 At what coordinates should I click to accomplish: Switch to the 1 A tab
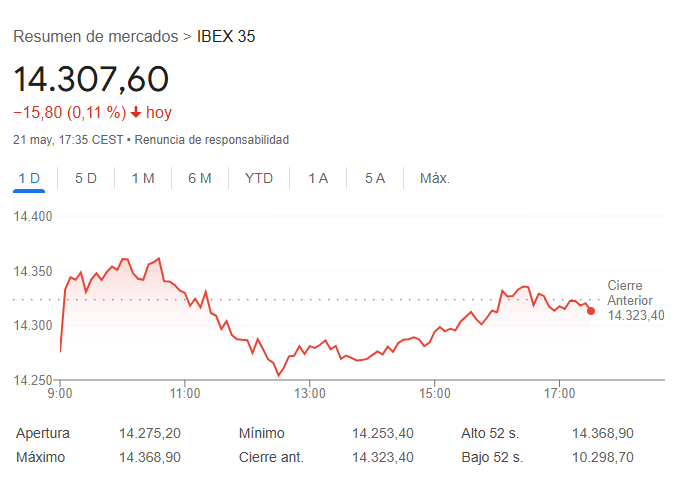(x=318, y=178)
